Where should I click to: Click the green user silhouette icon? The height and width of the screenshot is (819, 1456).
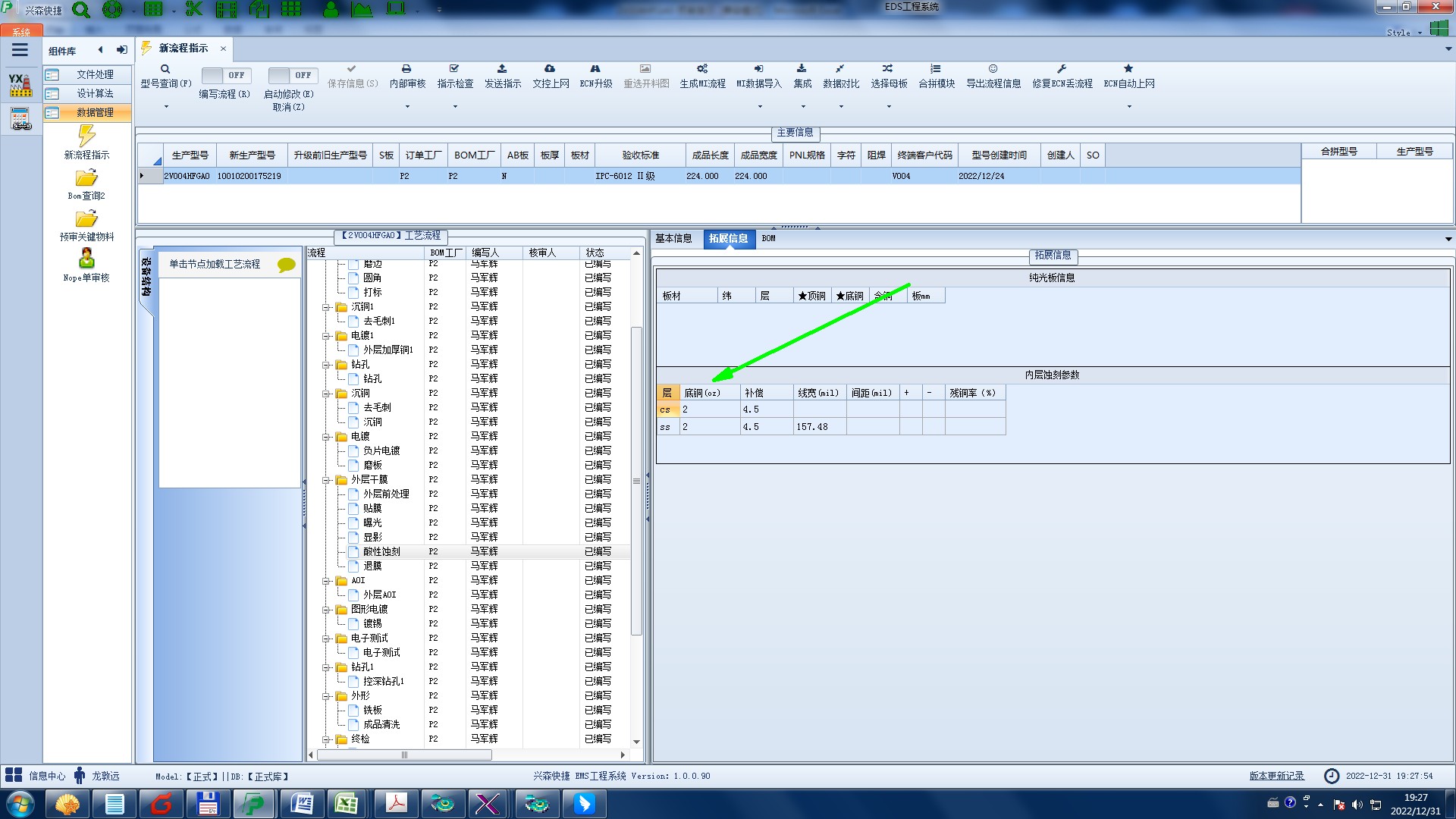coord(331,9)
